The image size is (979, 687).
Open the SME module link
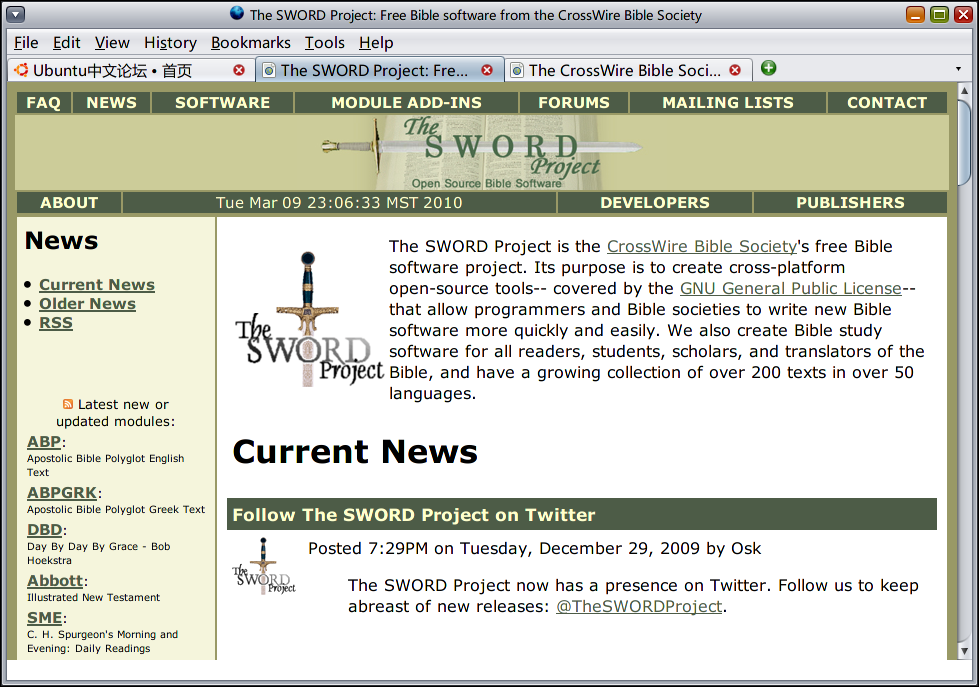tap(44, 618)
